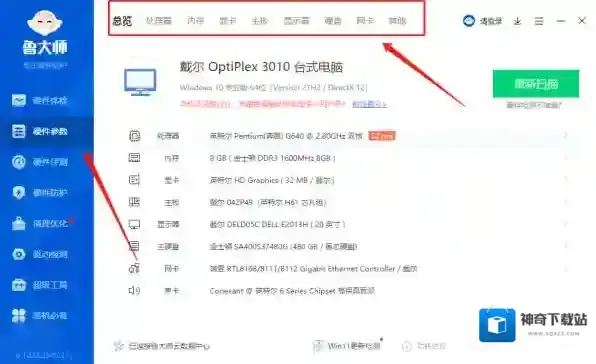
Task: Click the red warning text under Windows version
Action: [263, 103]
